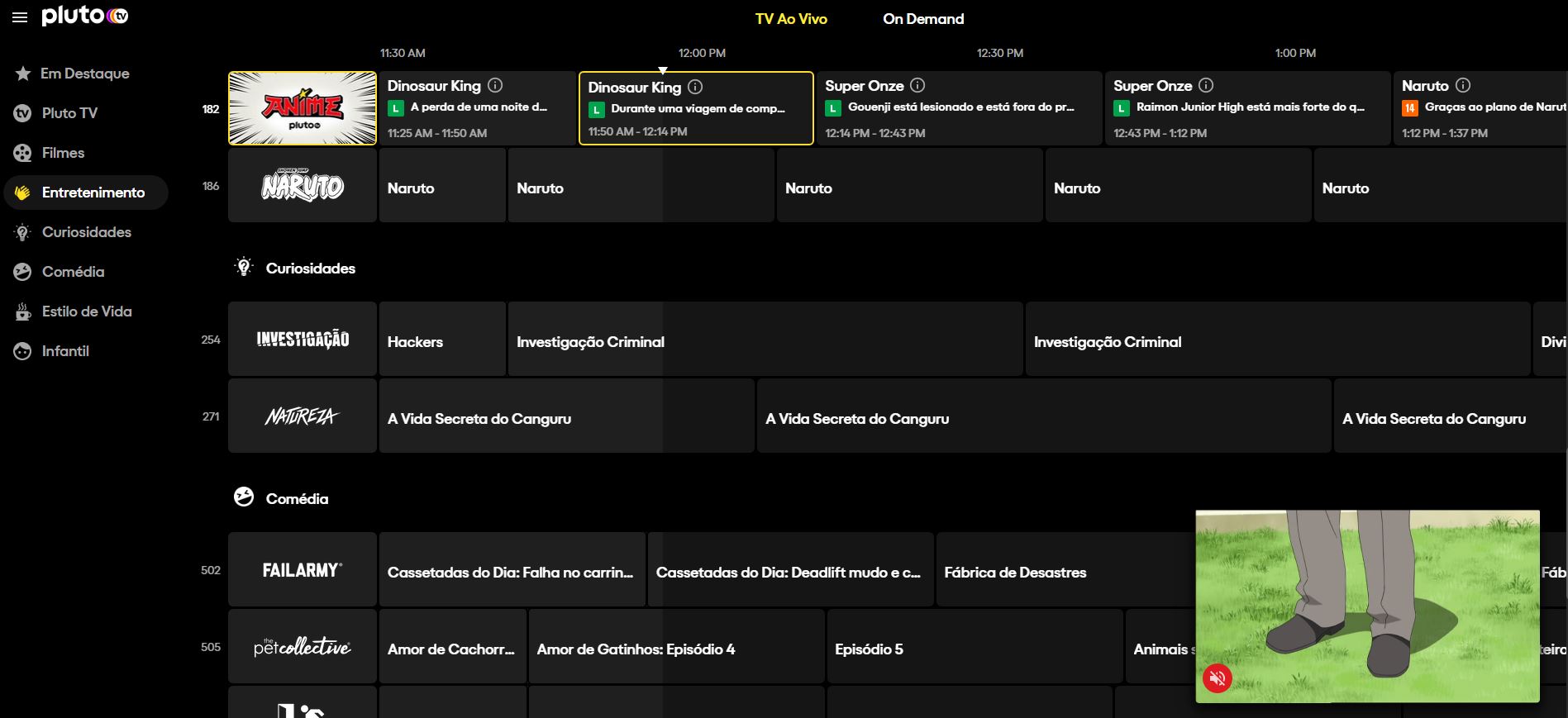Select Cassetadas do Dia: Falha no carrinho
Screen dimensions: 1568x718
512,569
